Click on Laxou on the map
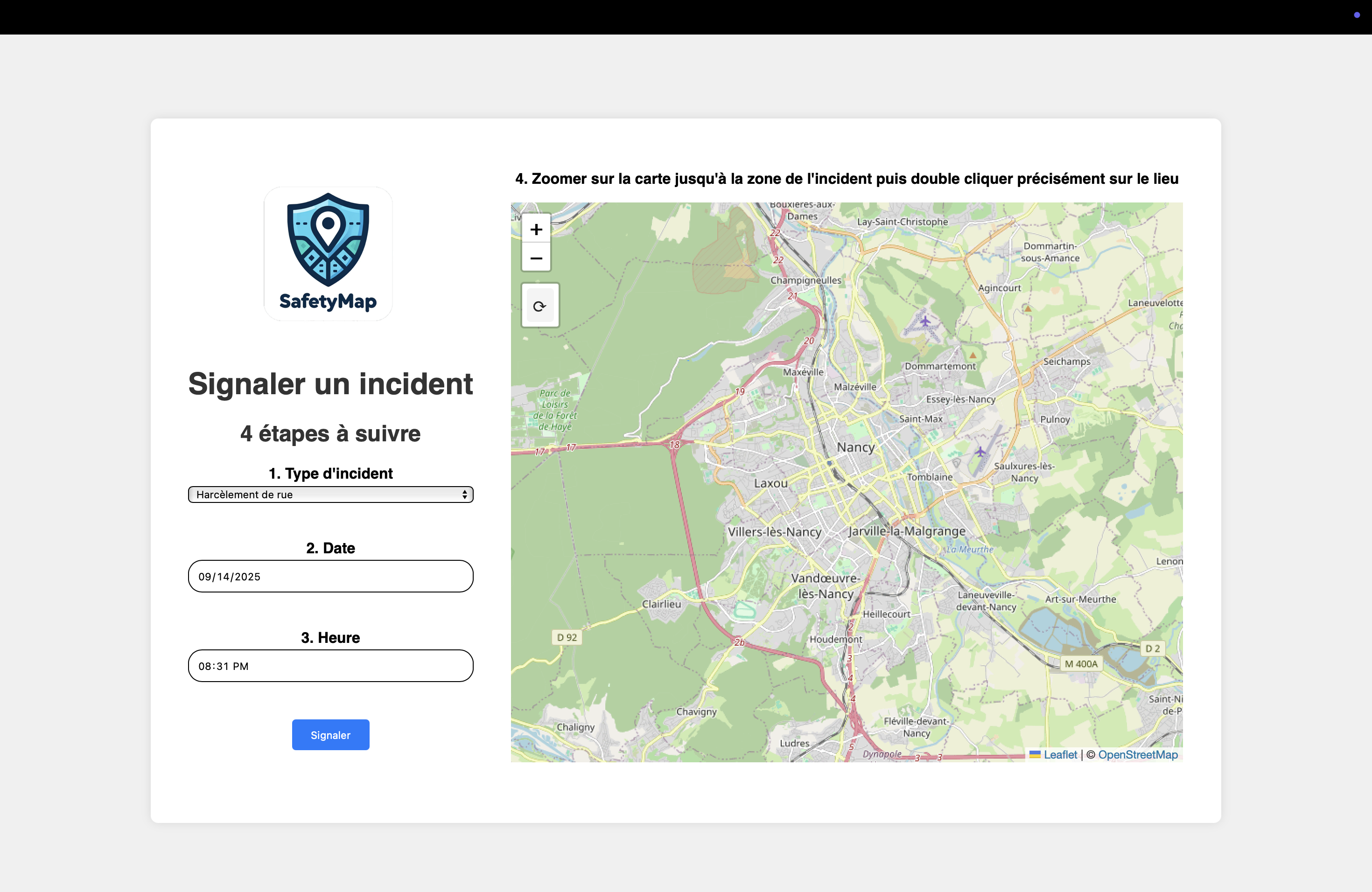Viewport: 1372px width, 892px height. coord(771,483)
